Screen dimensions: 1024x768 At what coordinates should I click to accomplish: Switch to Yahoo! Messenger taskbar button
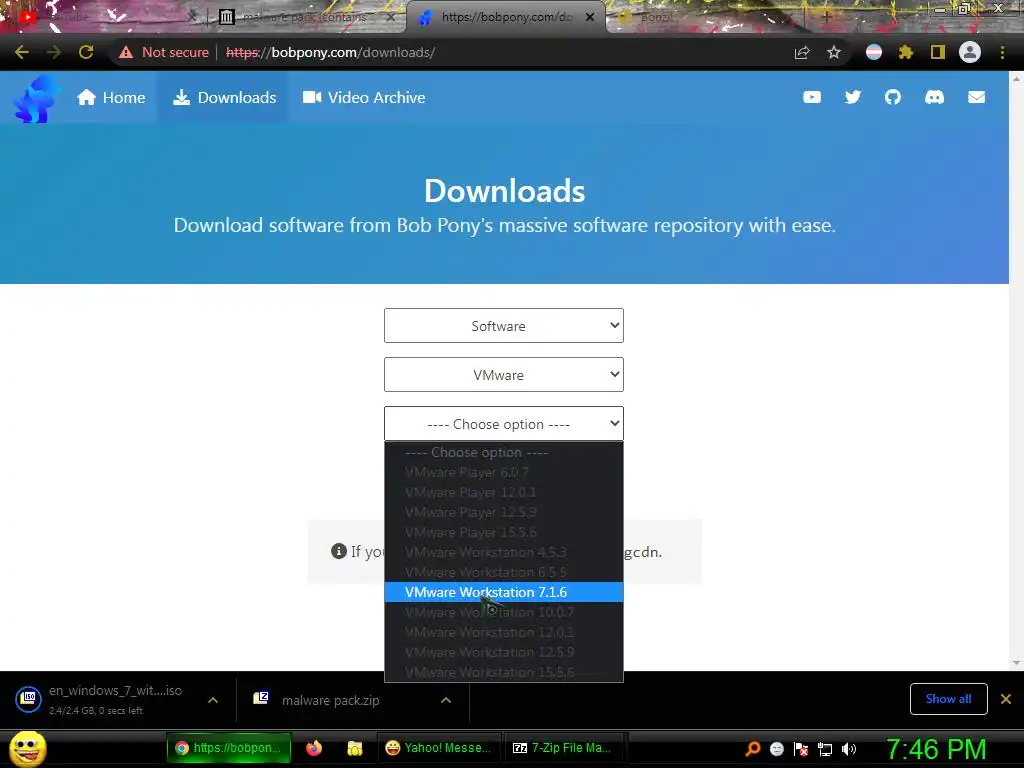438,748
